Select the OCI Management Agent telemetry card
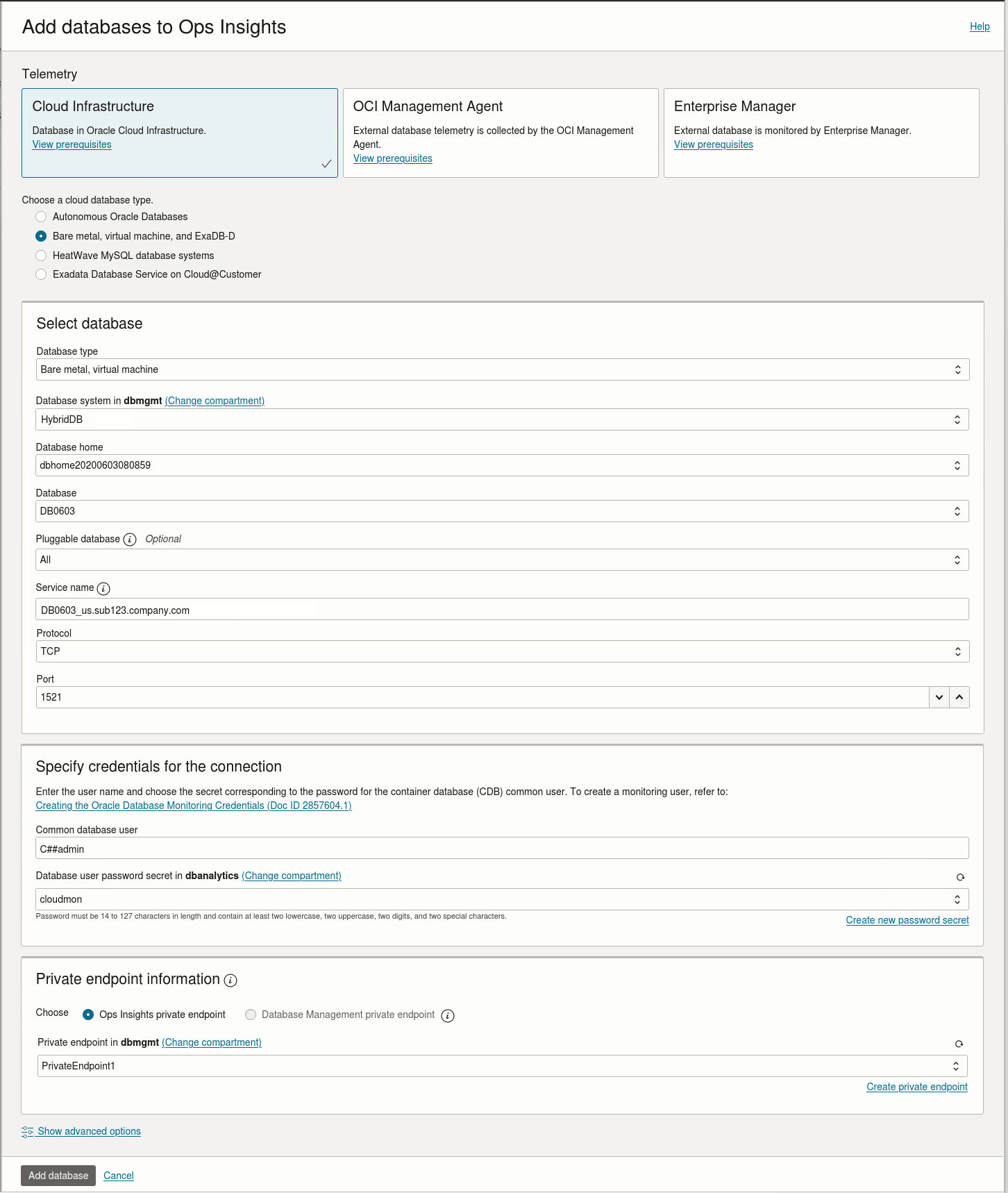This screenshot has height=1193, width=1008. tap(501, 133)
